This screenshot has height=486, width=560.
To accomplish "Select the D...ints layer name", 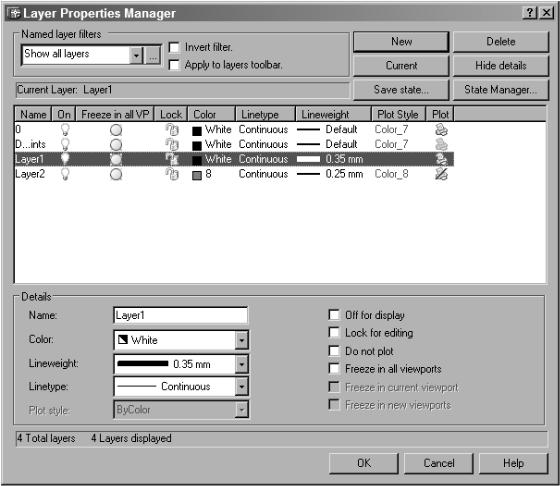I will pos(30,144).
